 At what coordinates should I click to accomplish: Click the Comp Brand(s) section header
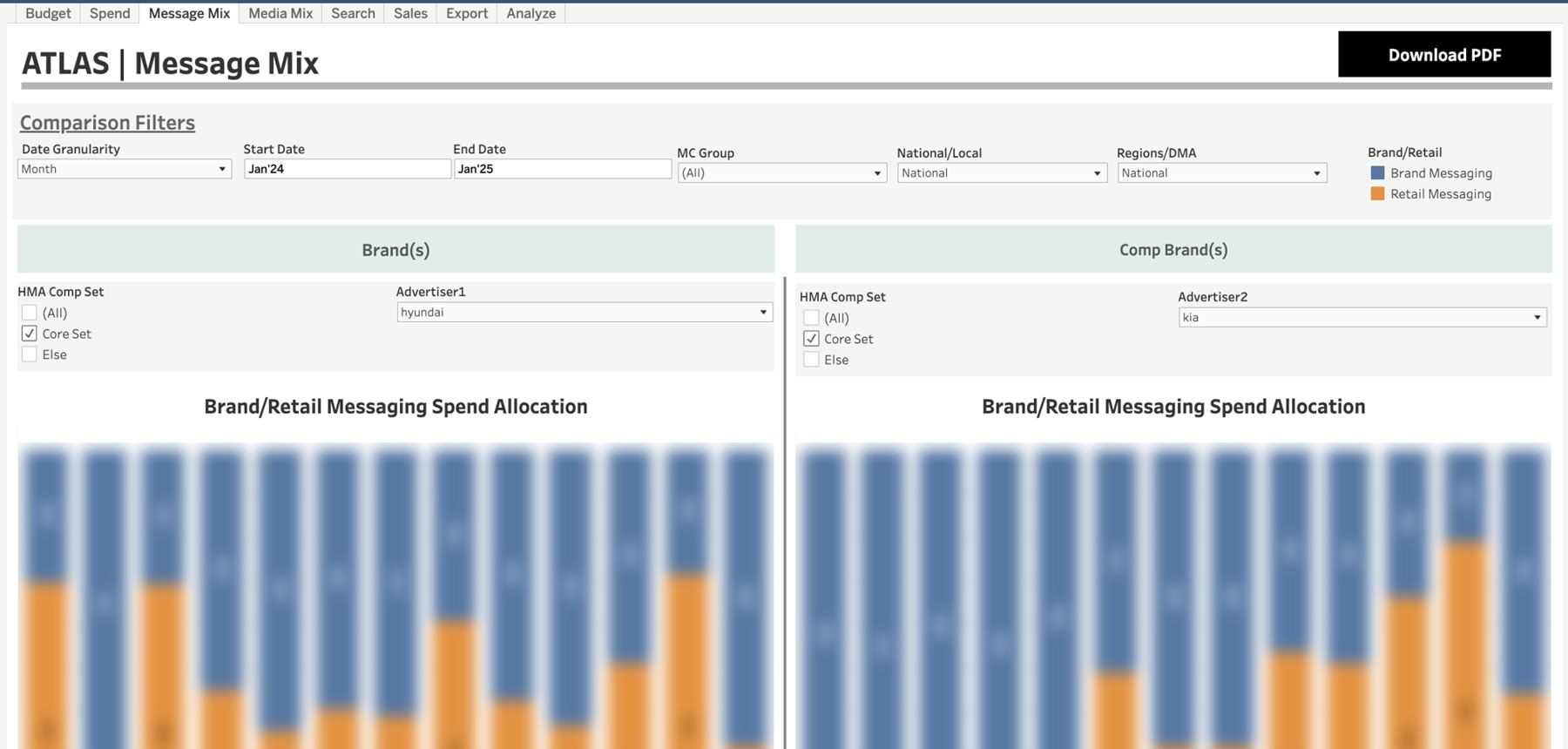coord(1173,249)
